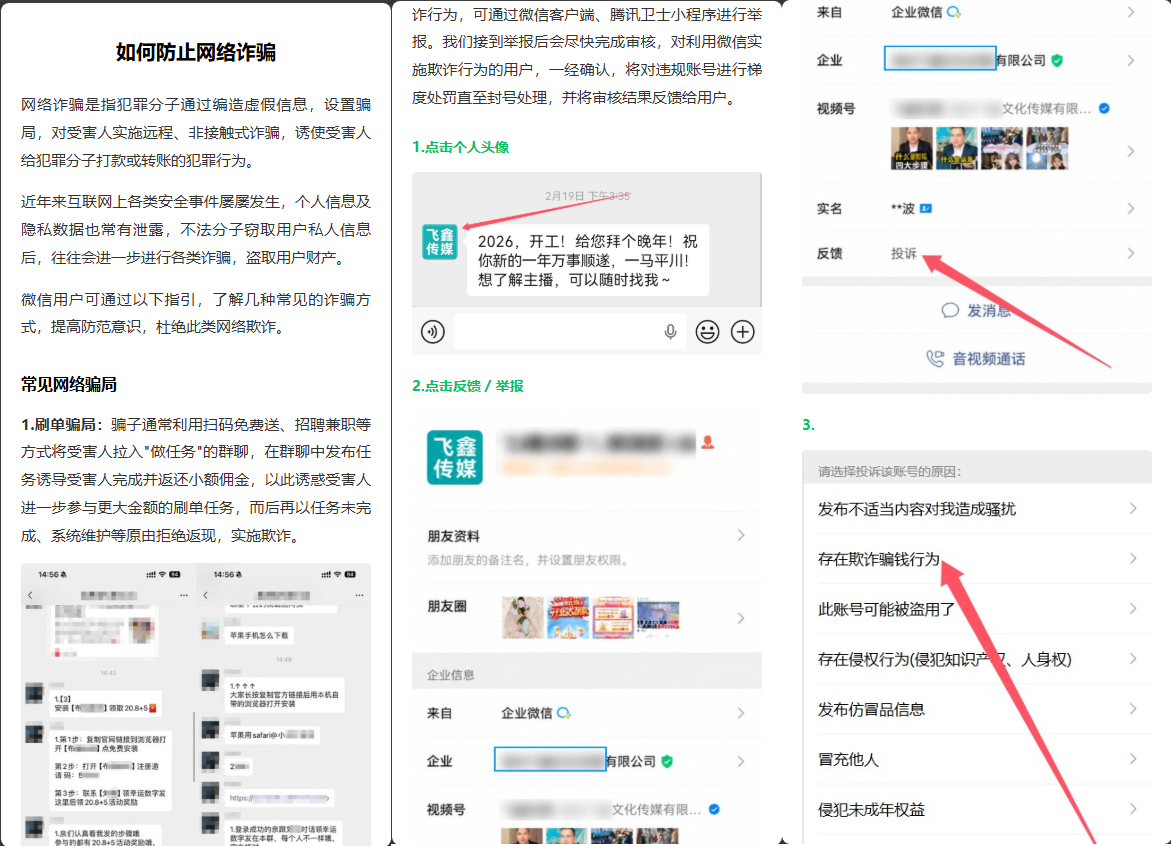
Task: Tap the 飞鑫传媒 avatar in the chat message
Action: coord(440,242)
